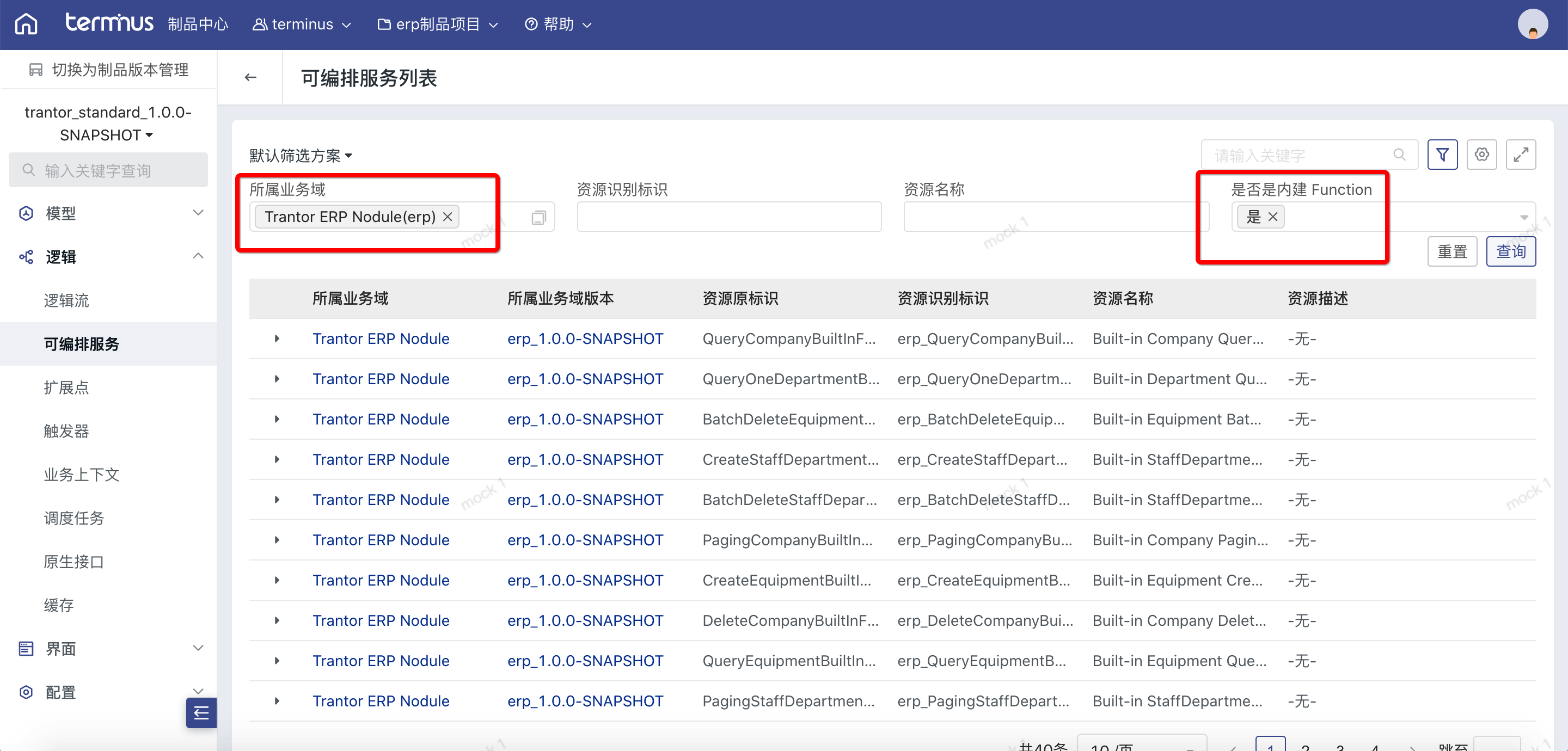Viewport: 1568px width, 751px height.
Task: Select 逻辑流 in the sidebar
Action: click(x=66, y=300)
